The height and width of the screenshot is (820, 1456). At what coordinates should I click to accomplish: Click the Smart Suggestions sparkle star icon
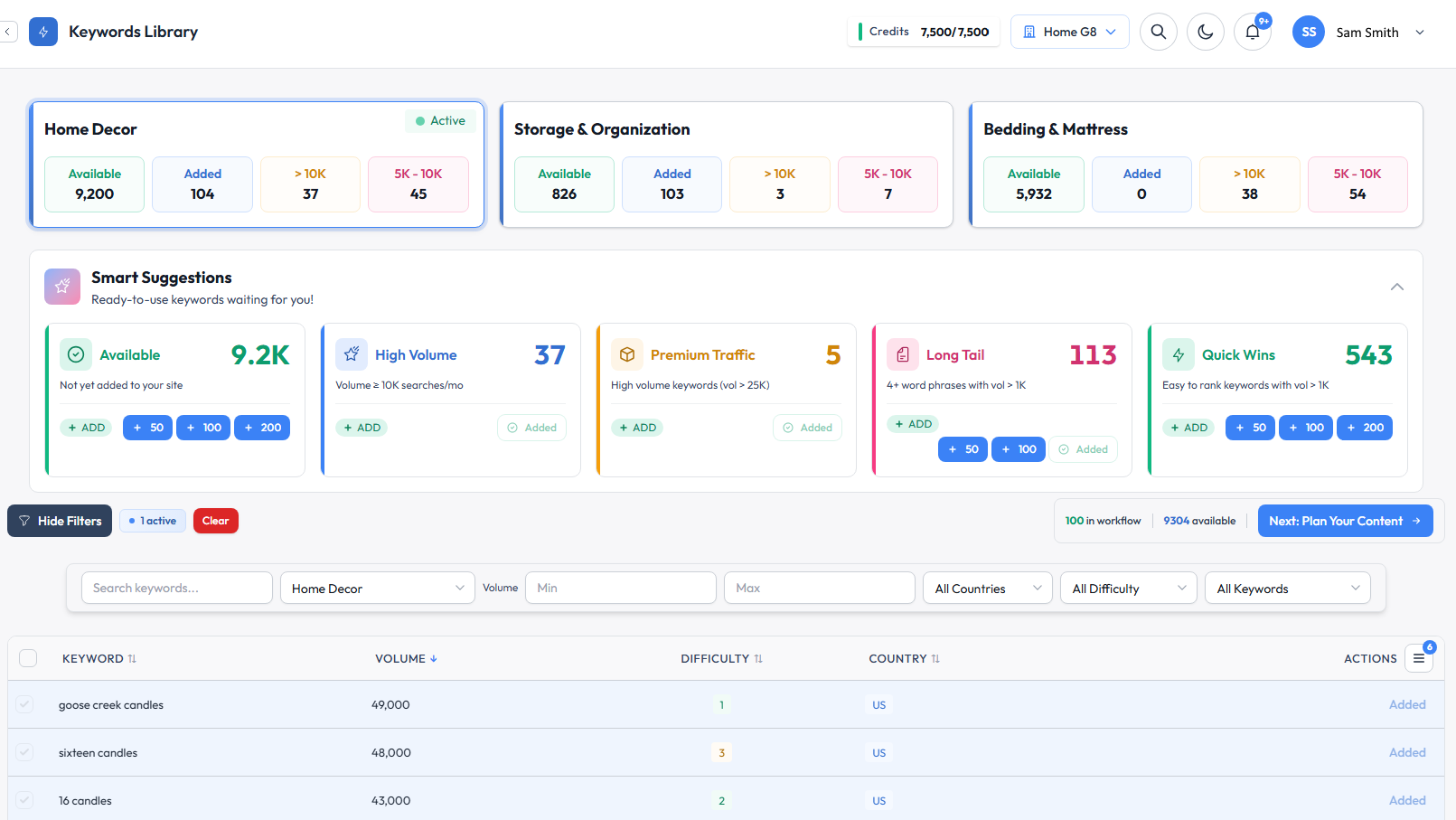(x=62, y=287)
